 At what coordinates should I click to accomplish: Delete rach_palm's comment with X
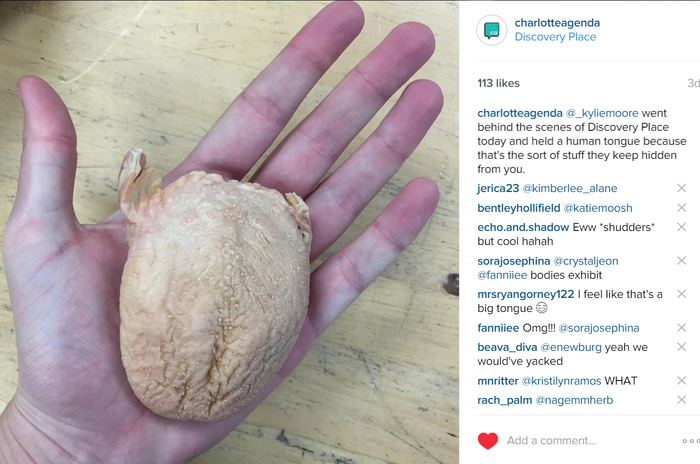pos(681,400)
